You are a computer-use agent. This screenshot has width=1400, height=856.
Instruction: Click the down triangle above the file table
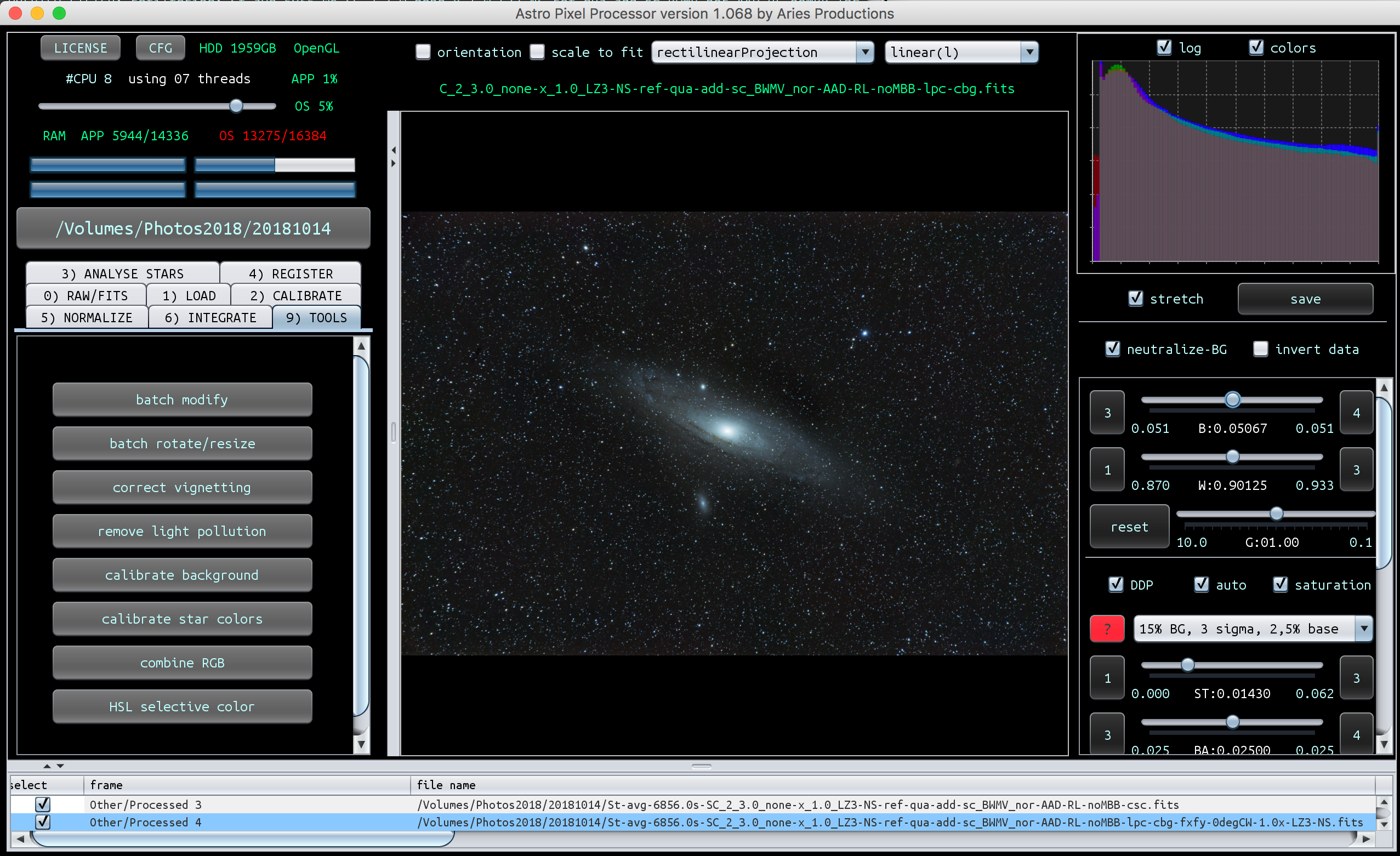point(59,766)
